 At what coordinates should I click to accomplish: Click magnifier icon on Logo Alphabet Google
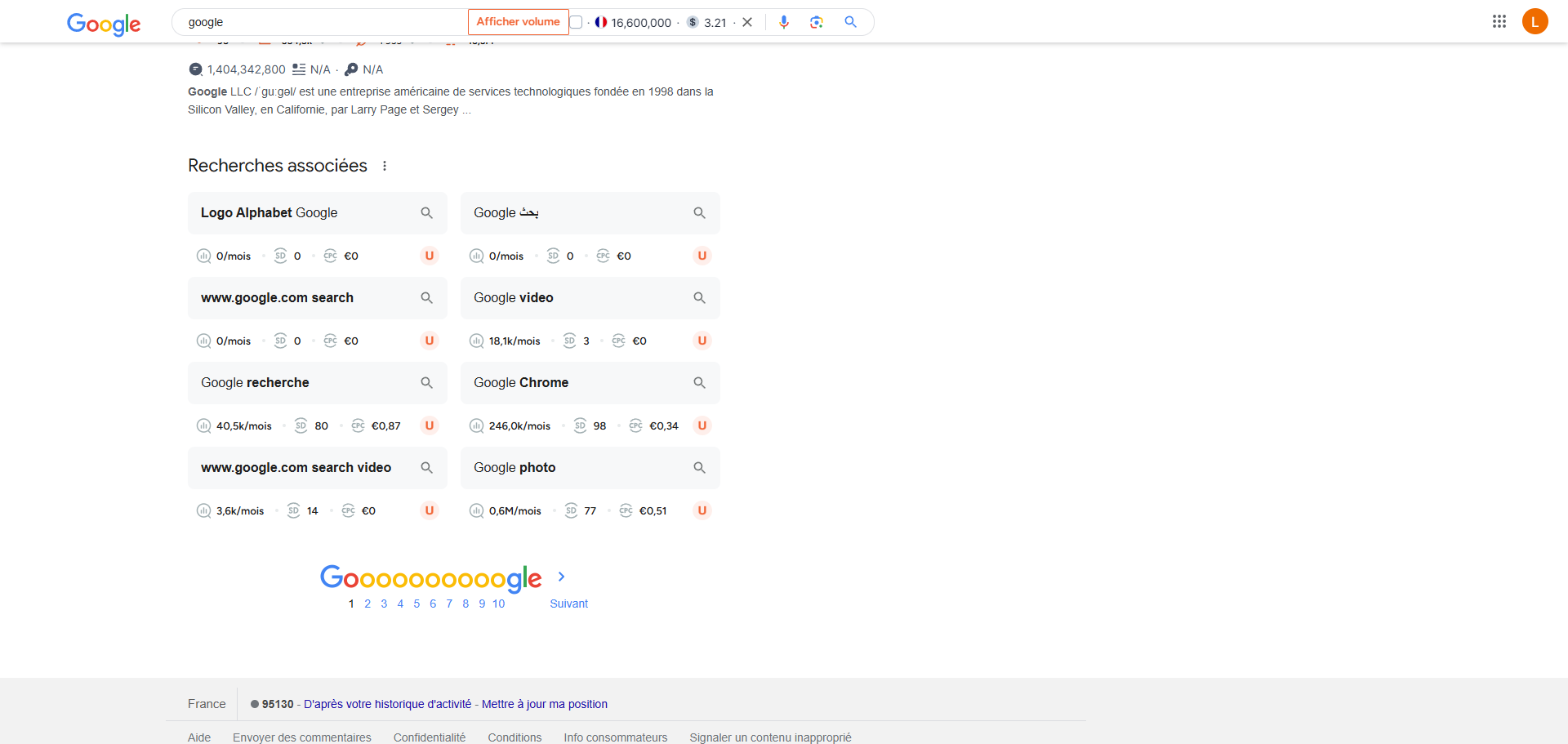[x=426, y=212]
